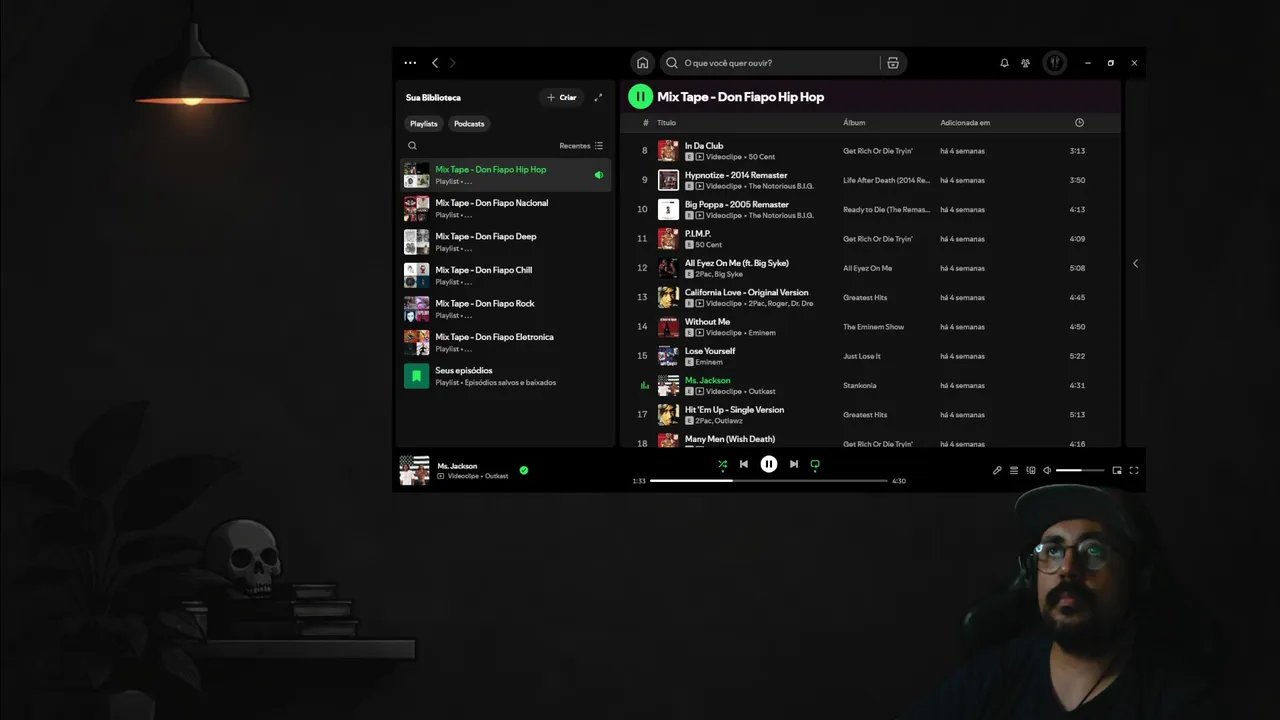Viewport: 1280px width, 720px height.
Task: Click the Ms. Jackson track title in list
Action: tap(708, 380)
